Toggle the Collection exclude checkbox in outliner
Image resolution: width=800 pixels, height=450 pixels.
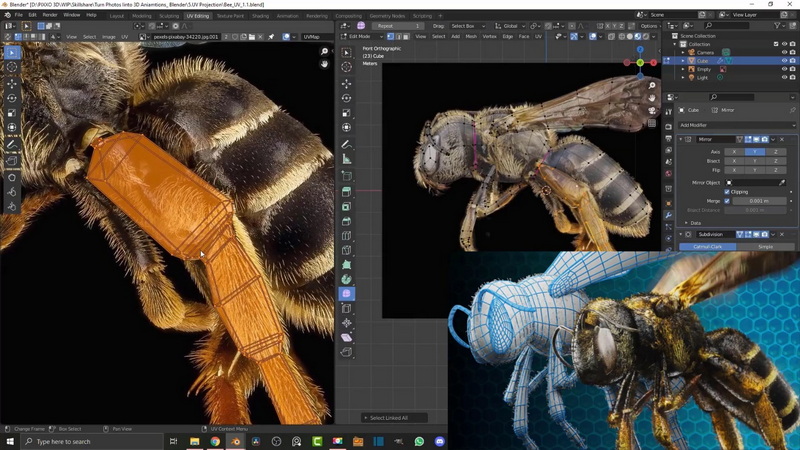[x=776, y=44]
